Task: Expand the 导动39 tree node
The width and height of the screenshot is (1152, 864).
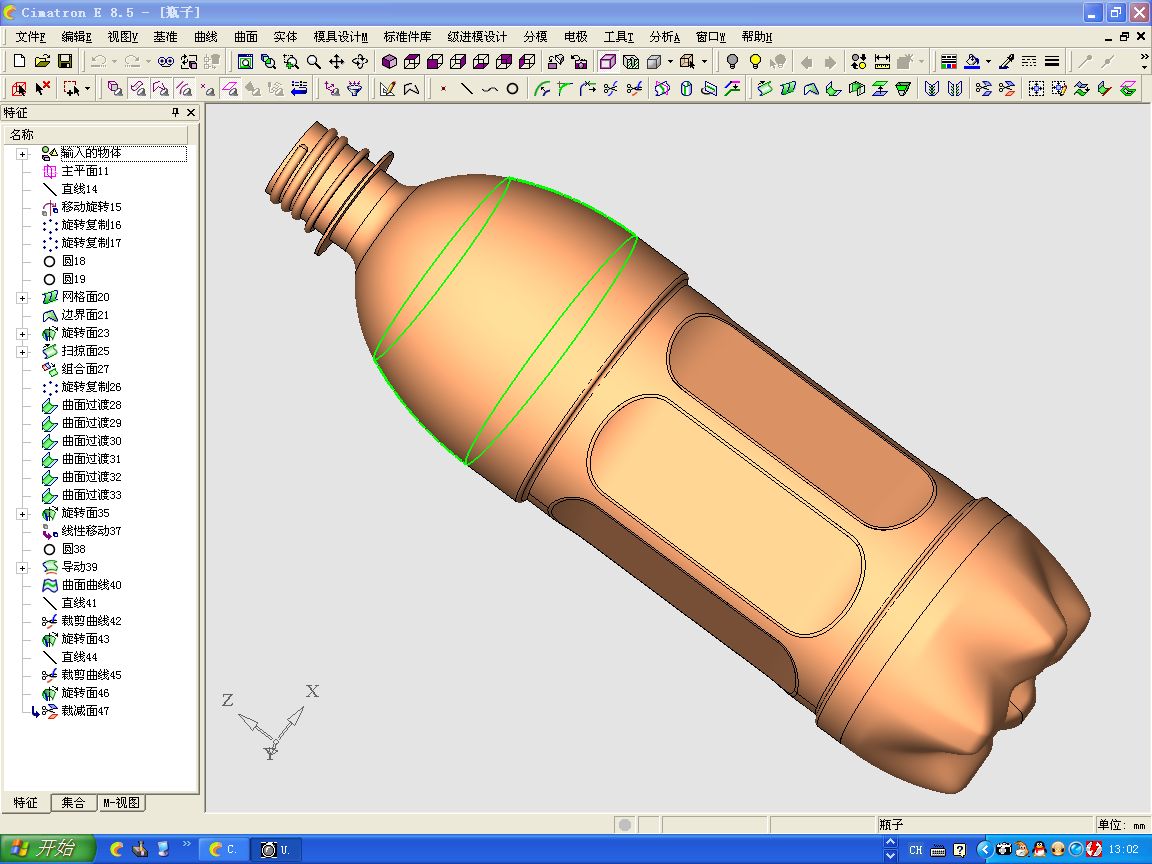Action: pos(23,568)
